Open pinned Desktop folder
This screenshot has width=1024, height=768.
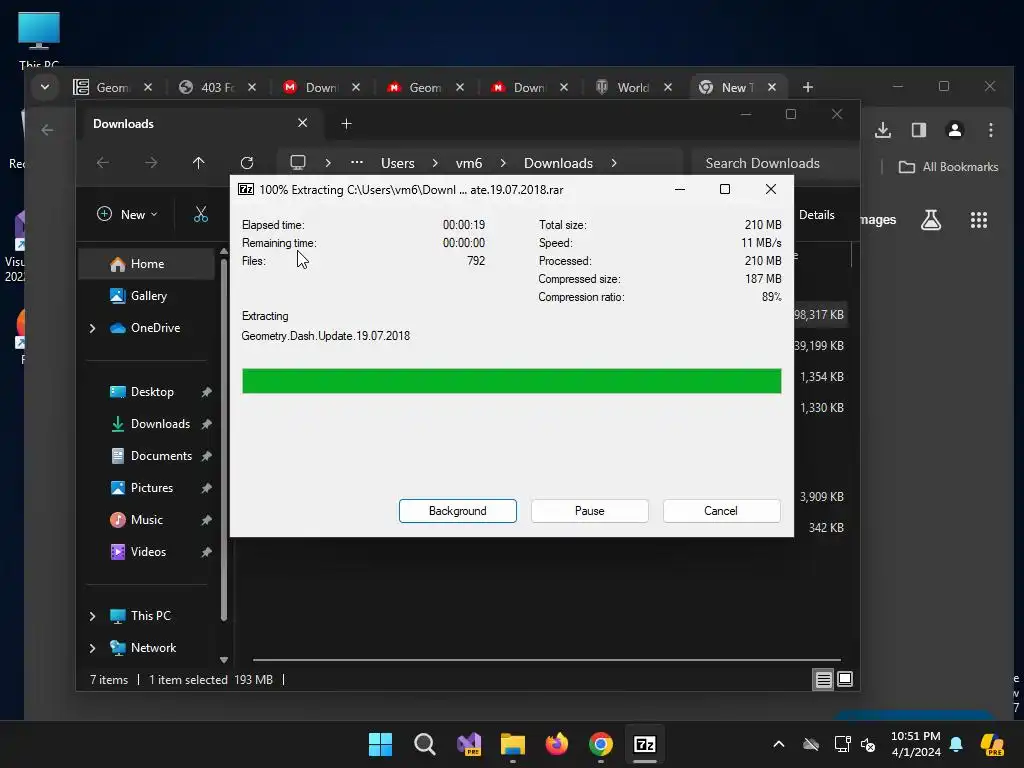point(150,392)
